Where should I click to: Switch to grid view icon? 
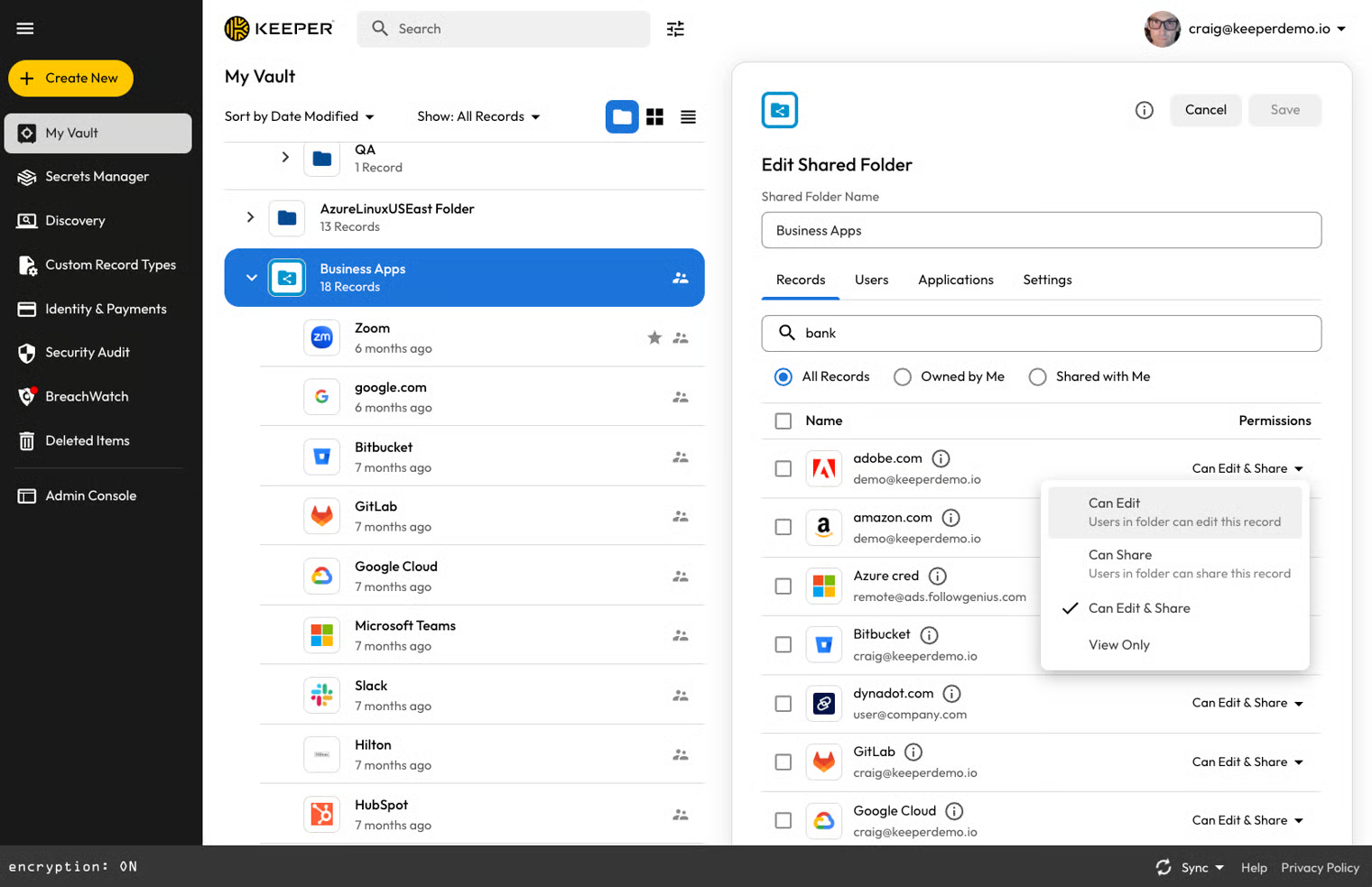coord(654,117)
